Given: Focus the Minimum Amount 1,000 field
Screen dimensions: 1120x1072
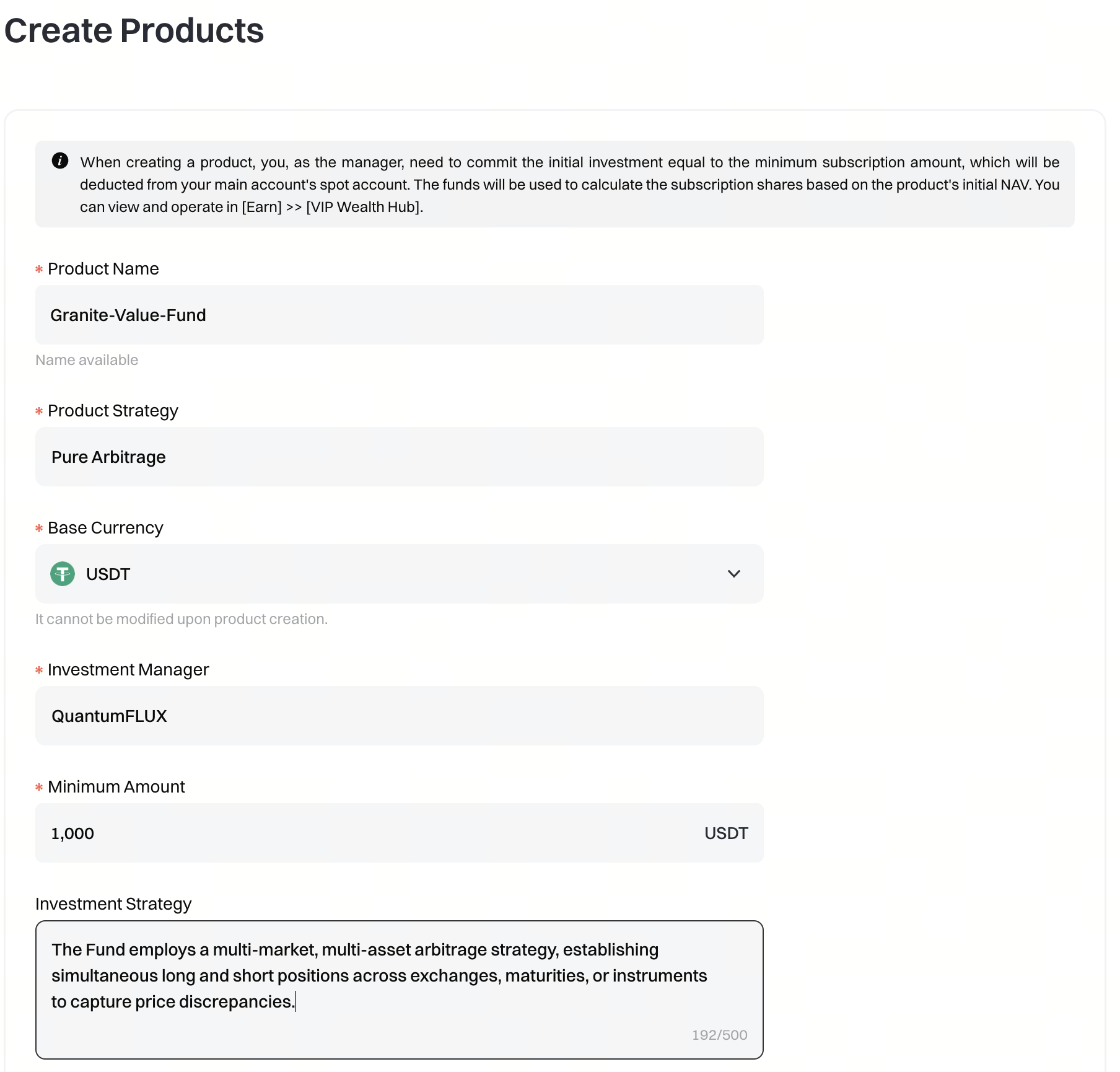Looking at the screenshot, I should pos(372,833).
